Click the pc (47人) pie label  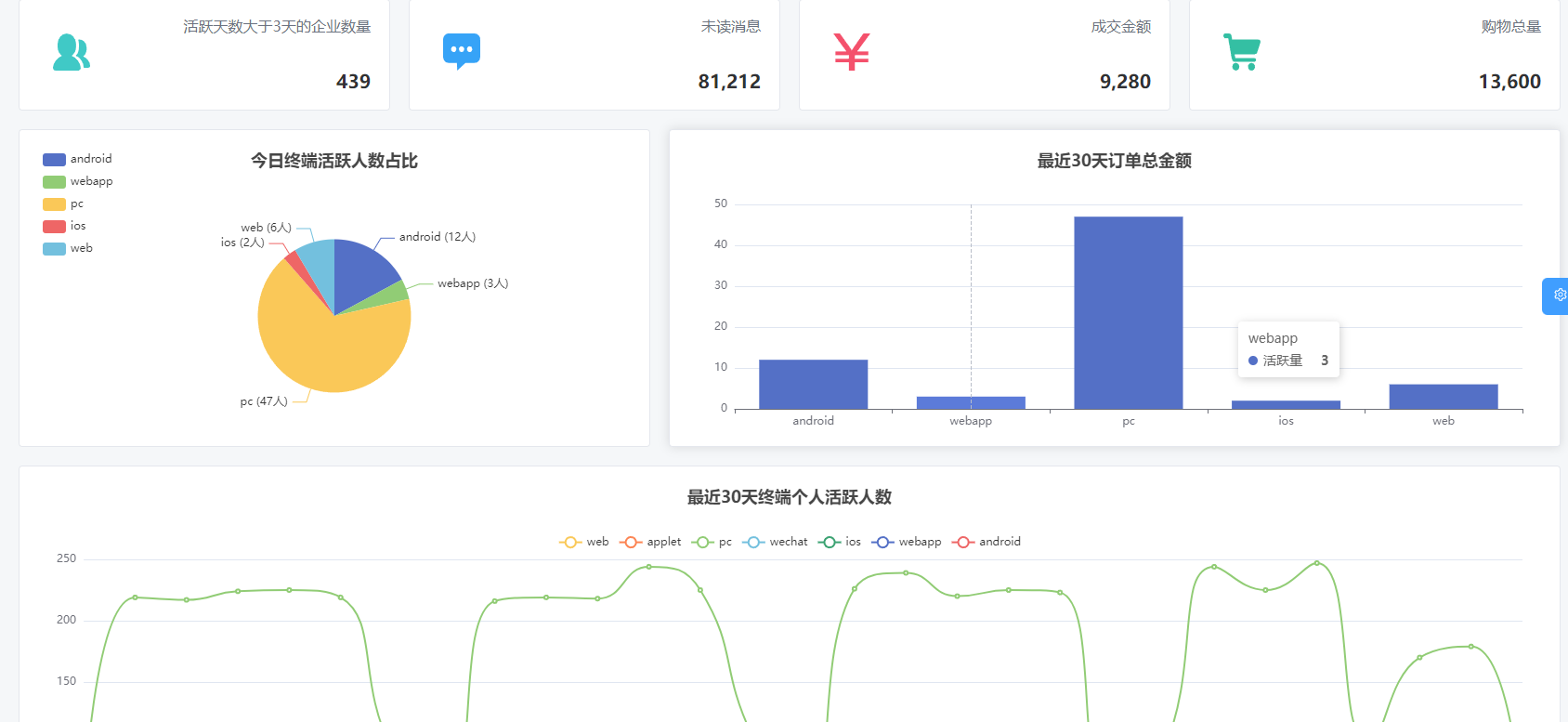coord(264,401)
